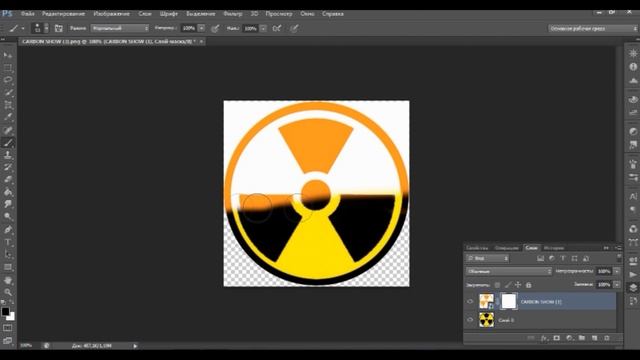
Task: Create a new layer
Action: tap(594, 338)
